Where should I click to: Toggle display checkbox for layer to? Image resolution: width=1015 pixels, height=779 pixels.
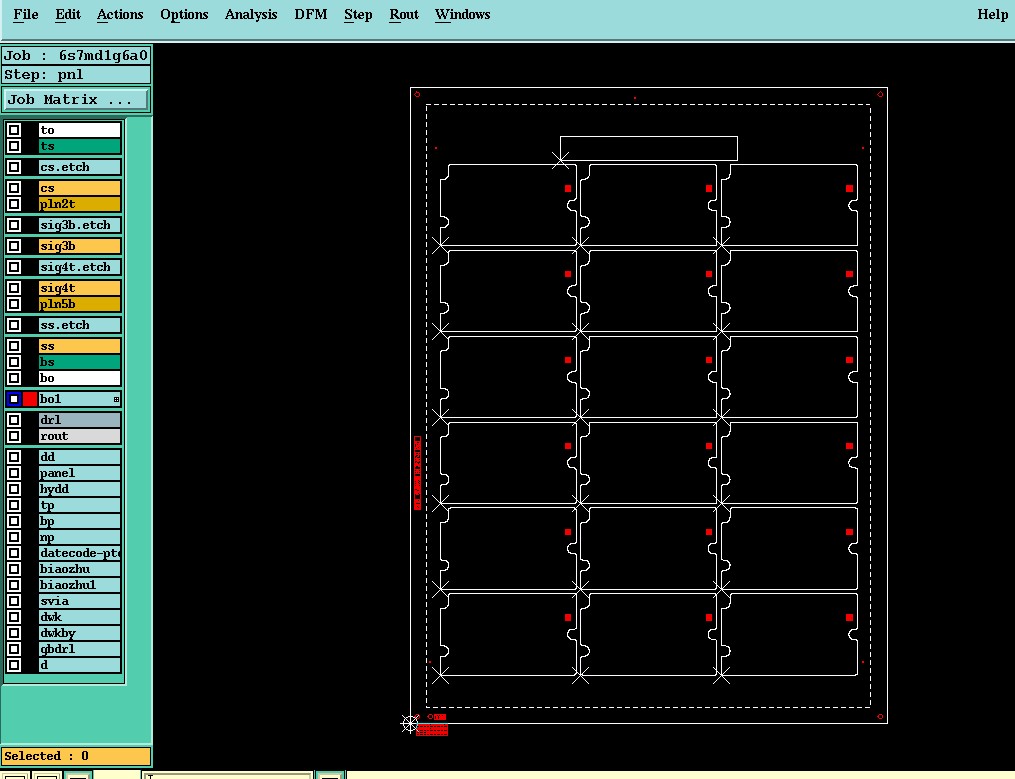[x=14, y=130]
